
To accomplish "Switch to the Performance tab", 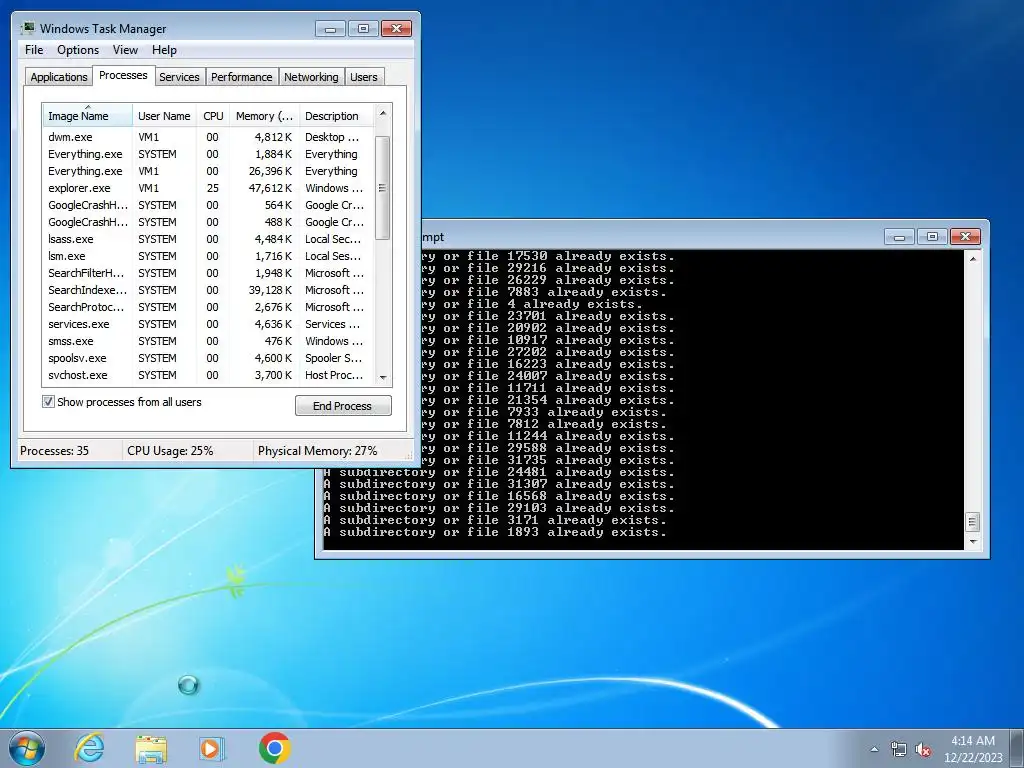I will pos(242,76).
